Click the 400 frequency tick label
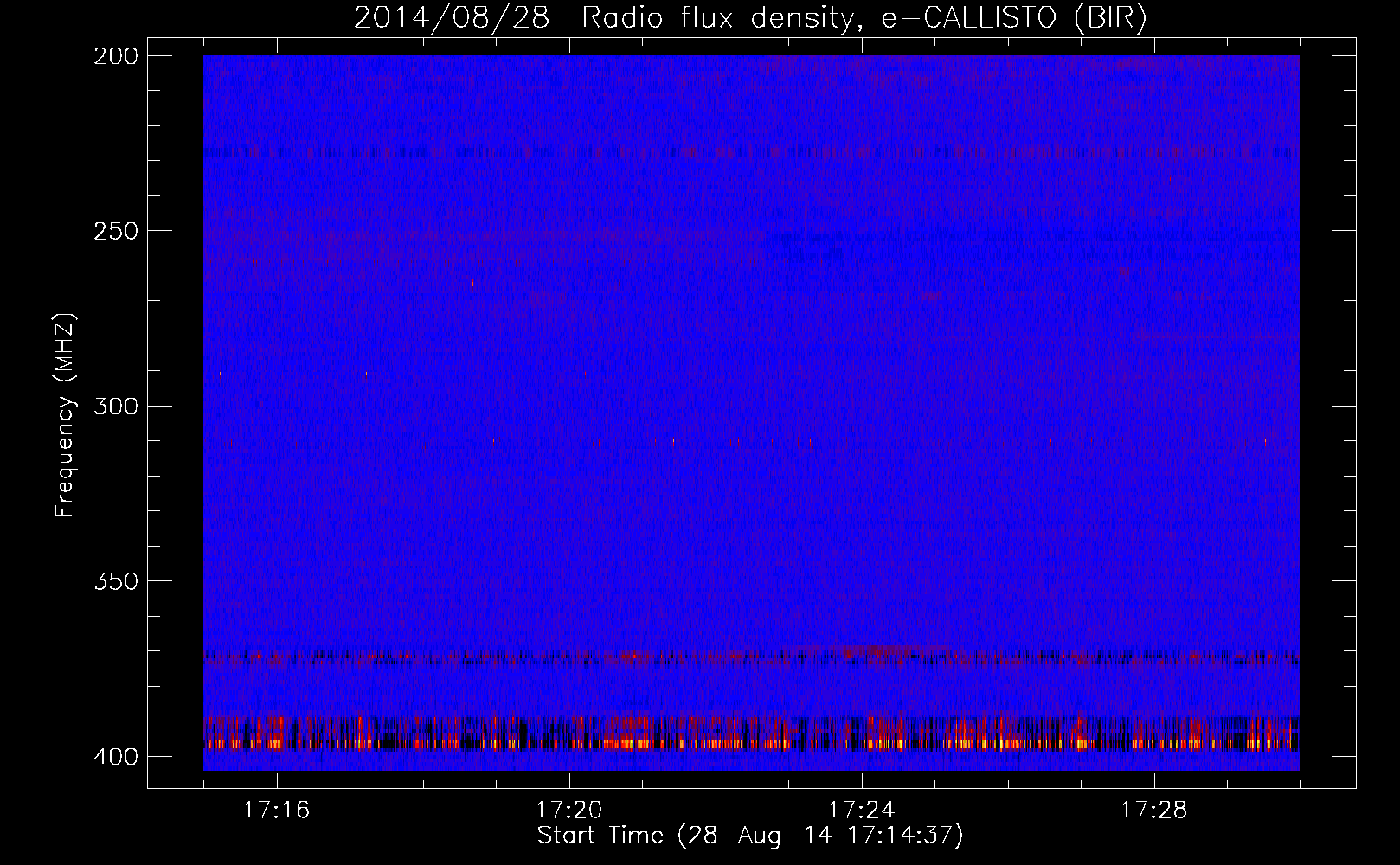The height and width of the screenshot is (865, 1400). (115, 757)
